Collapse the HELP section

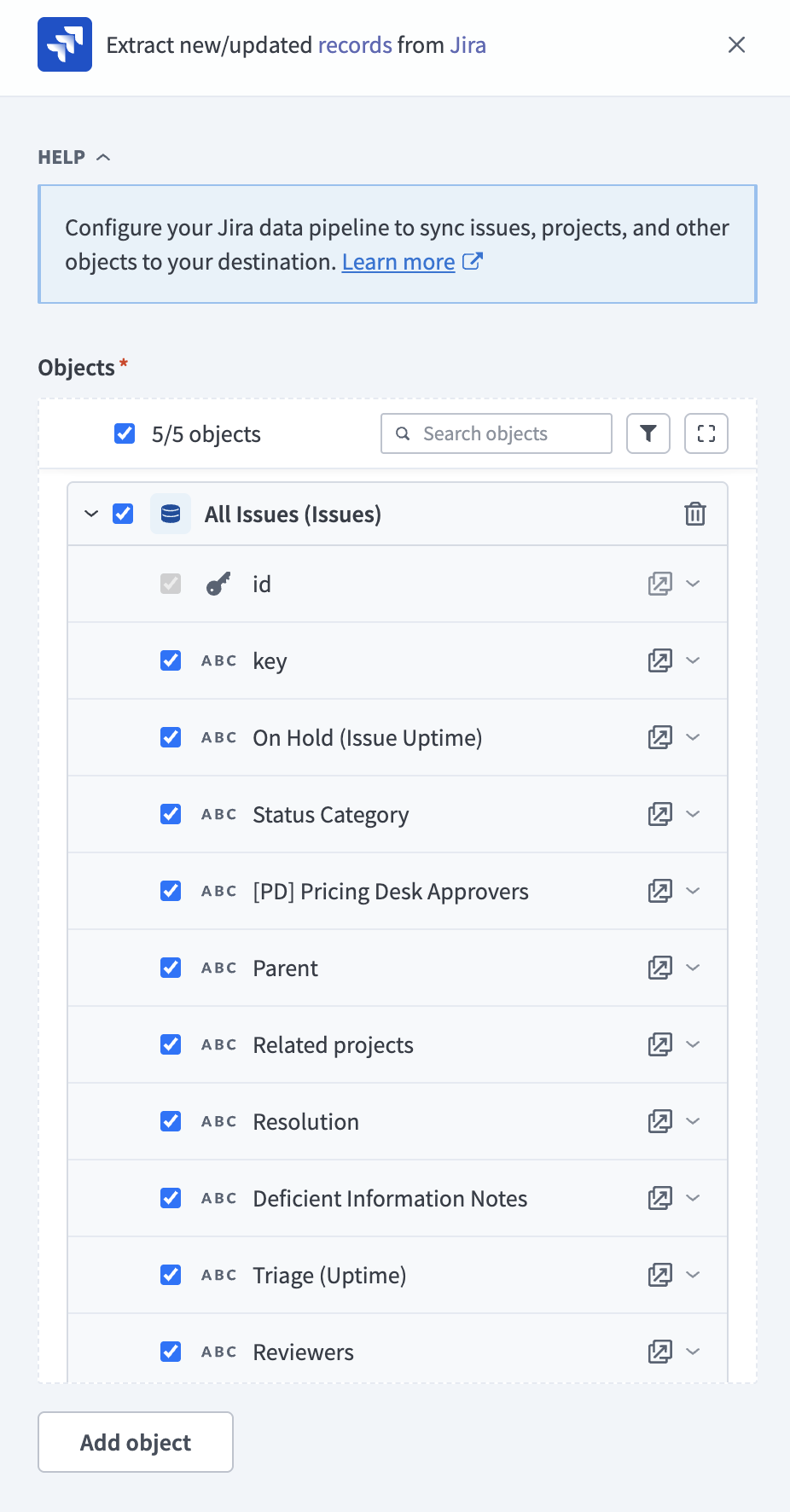tap(75, 157)
